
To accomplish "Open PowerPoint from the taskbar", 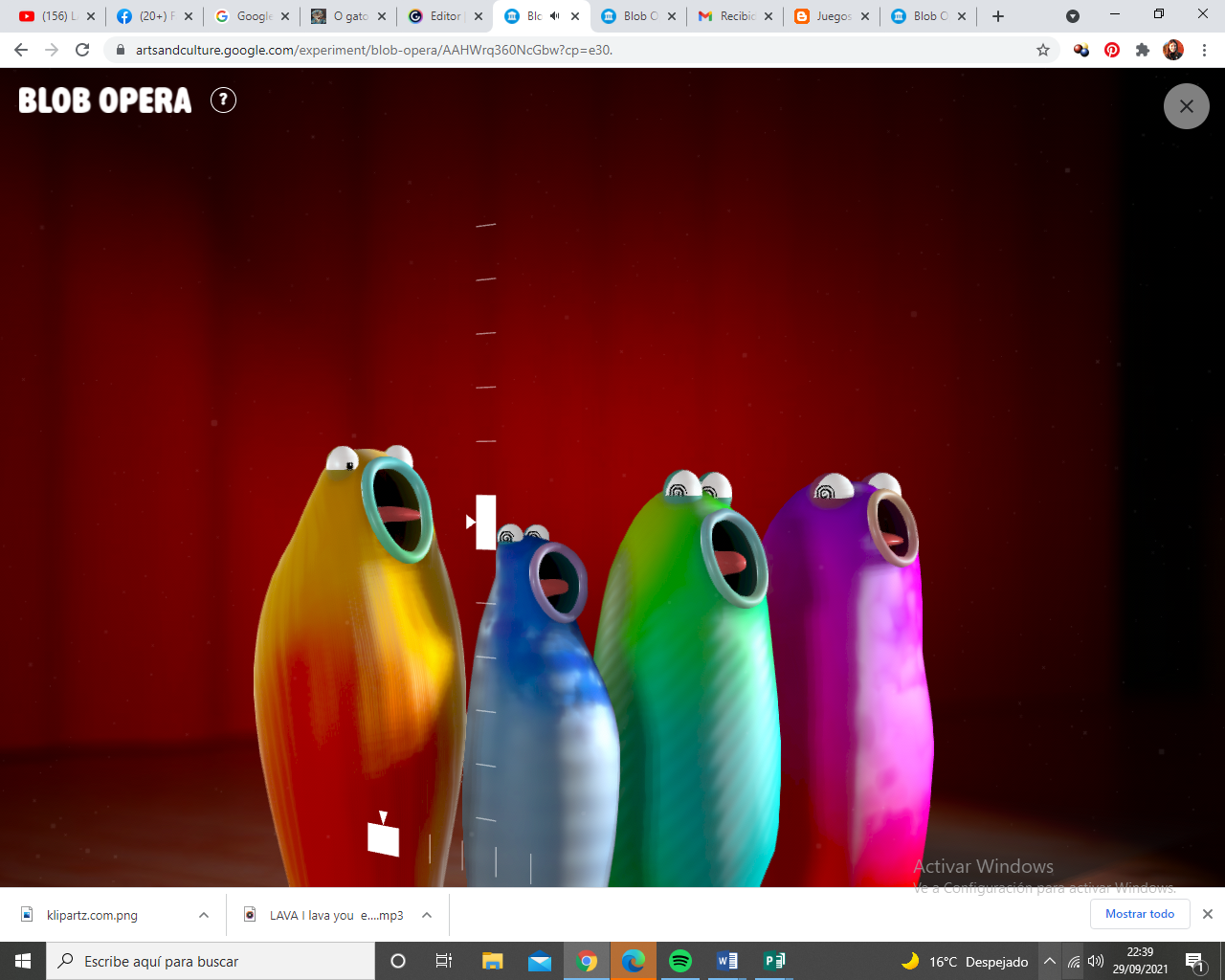I will point(772,961).
